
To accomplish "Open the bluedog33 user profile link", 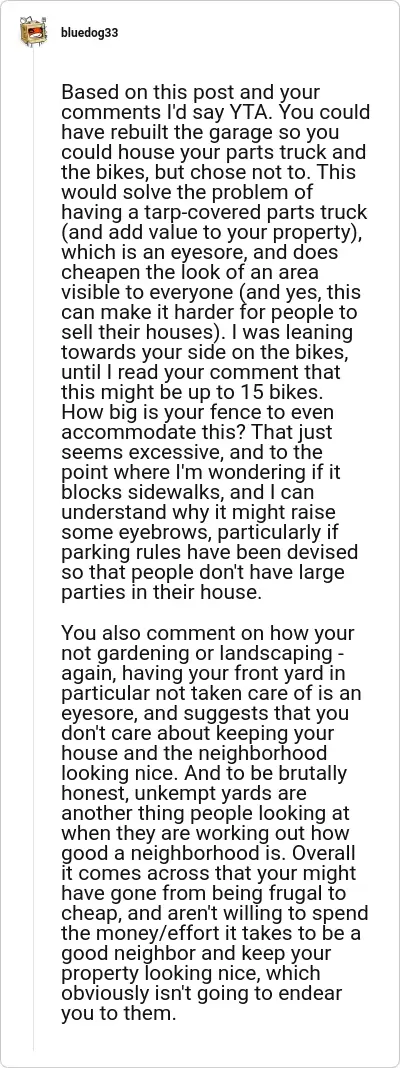I will (x=88, y=32).
